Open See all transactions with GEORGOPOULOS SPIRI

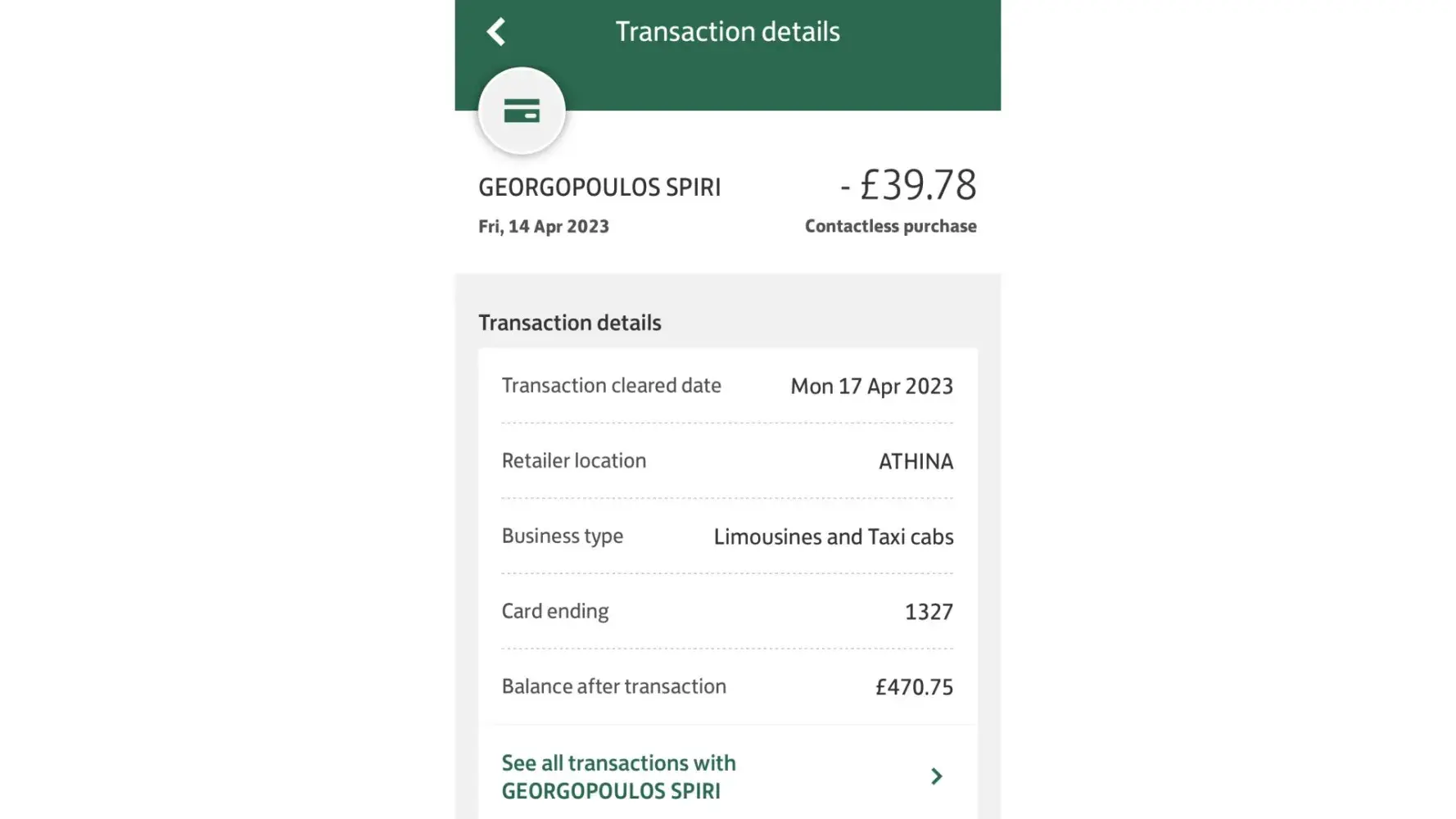(x=618, y=776)
